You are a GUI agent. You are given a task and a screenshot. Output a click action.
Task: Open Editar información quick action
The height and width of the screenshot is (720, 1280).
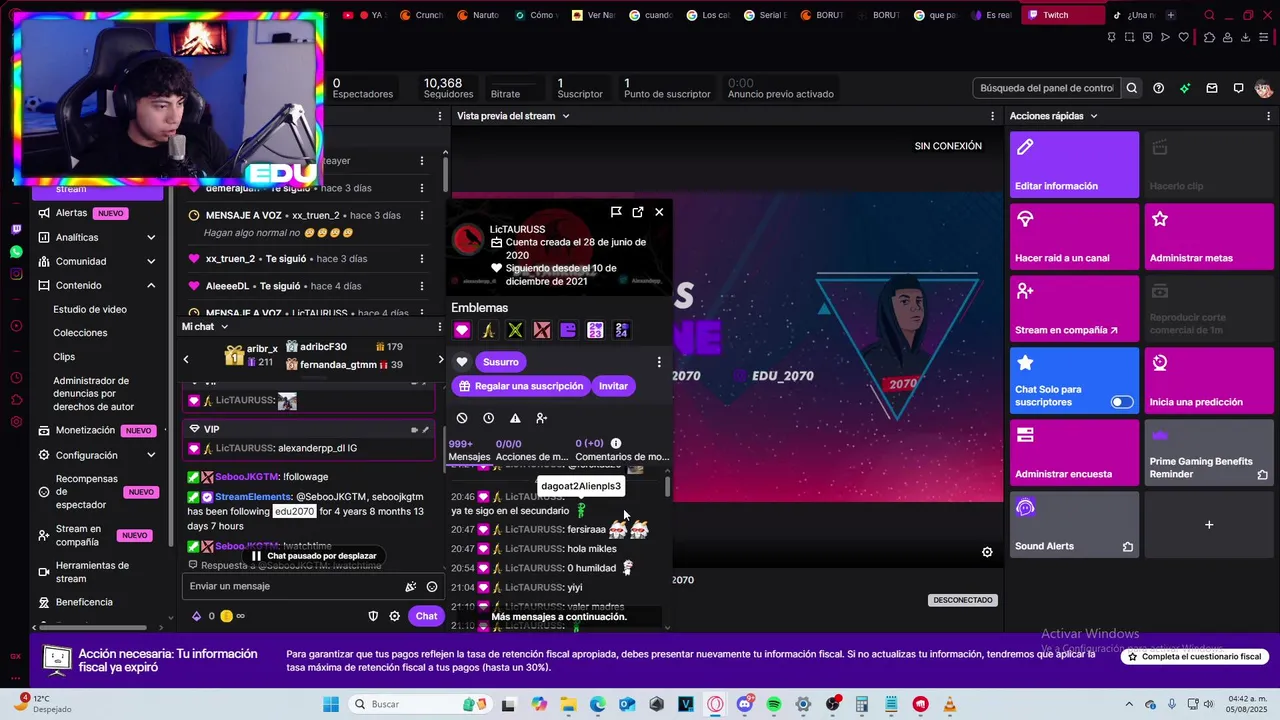point(1074,165)
